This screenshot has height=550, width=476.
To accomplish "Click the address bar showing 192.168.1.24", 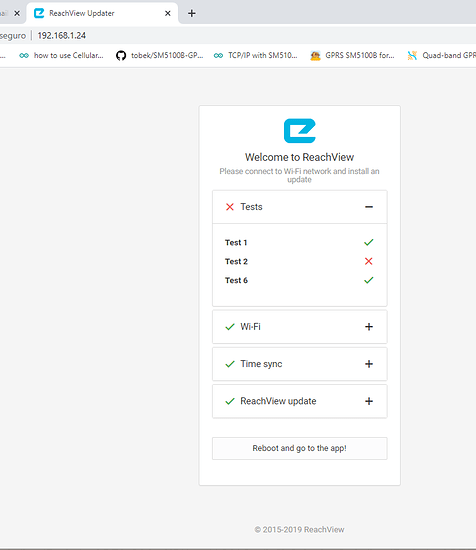I will (x=62, y=35).
